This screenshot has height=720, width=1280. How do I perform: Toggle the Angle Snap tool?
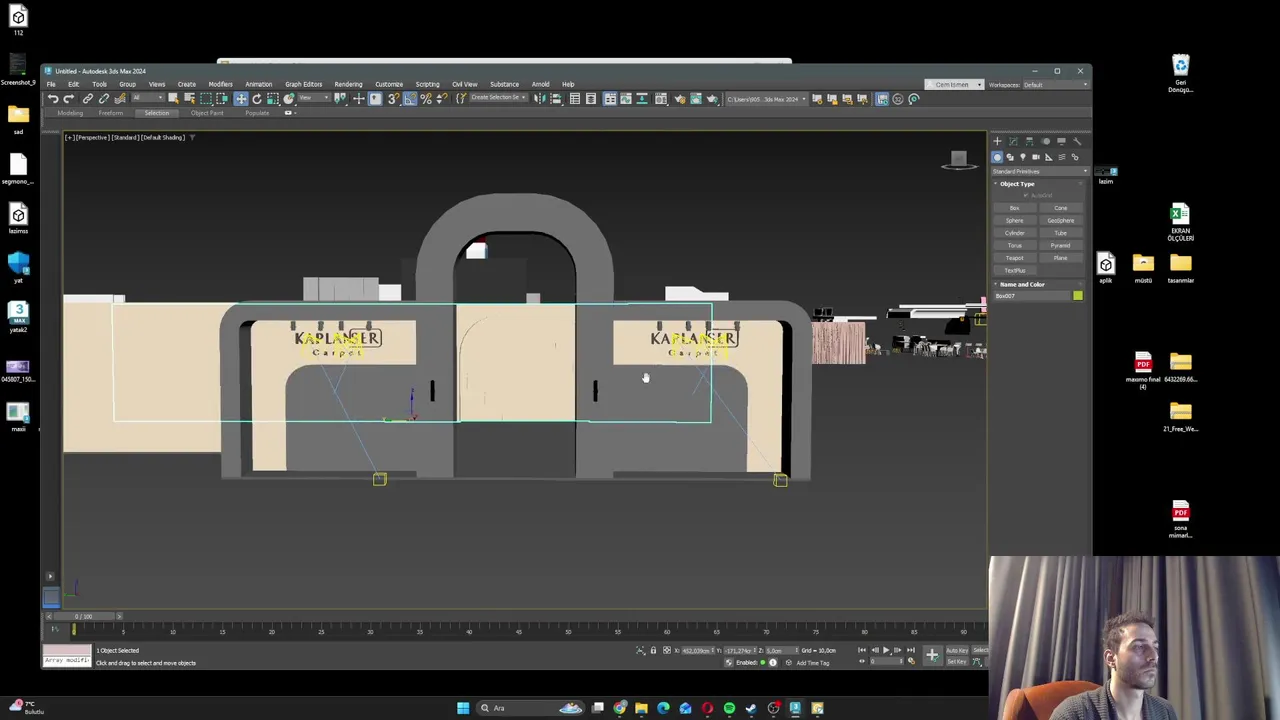pos(410,99)
